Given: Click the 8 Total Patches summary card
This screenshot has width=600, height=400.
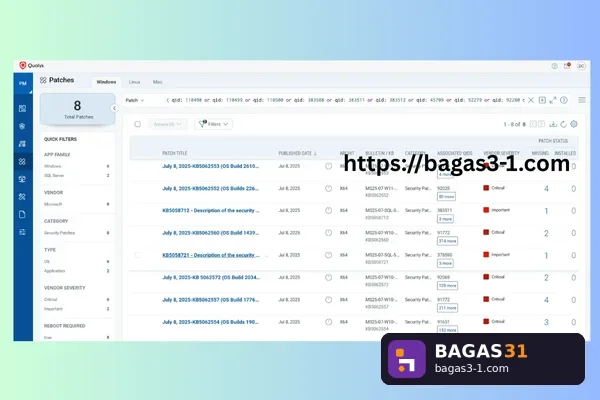Looking at the screenshot, I should (x=78, y=109).
